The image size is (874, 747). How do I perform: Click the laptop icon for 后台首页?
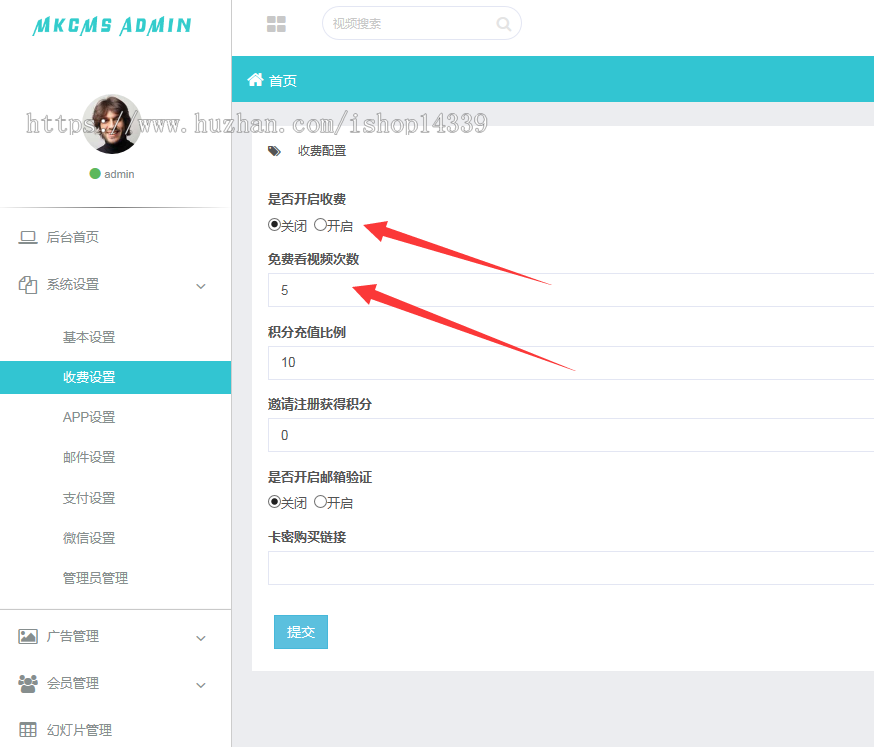tap(28, 237)
